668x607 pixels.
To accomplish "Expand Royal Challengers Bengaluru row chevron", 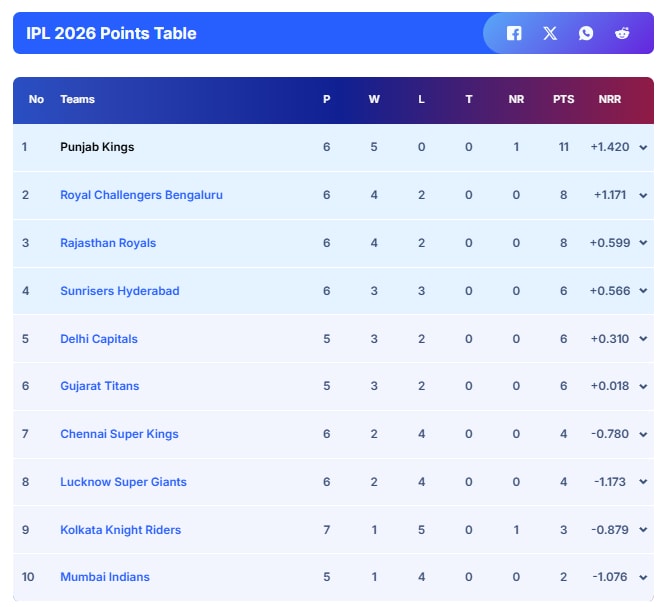I will [643, 195].
